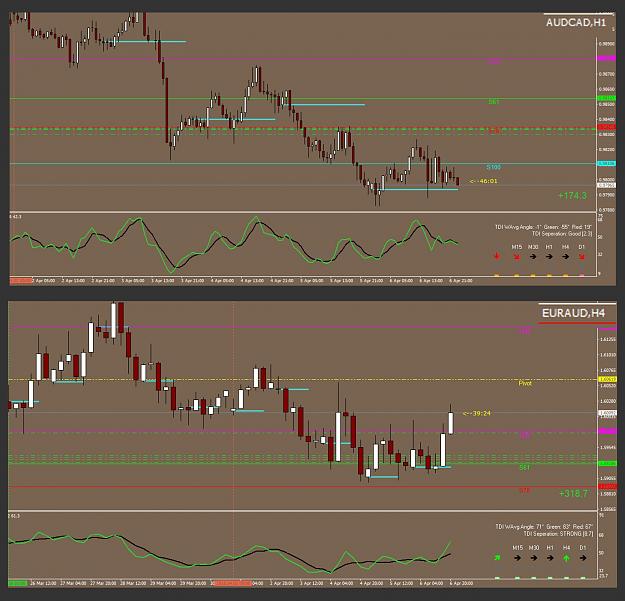Click the black M15 trend arrow in EURAUD chart
The width and height of the screenshot is (625, 601).
(x=517, y=558)
